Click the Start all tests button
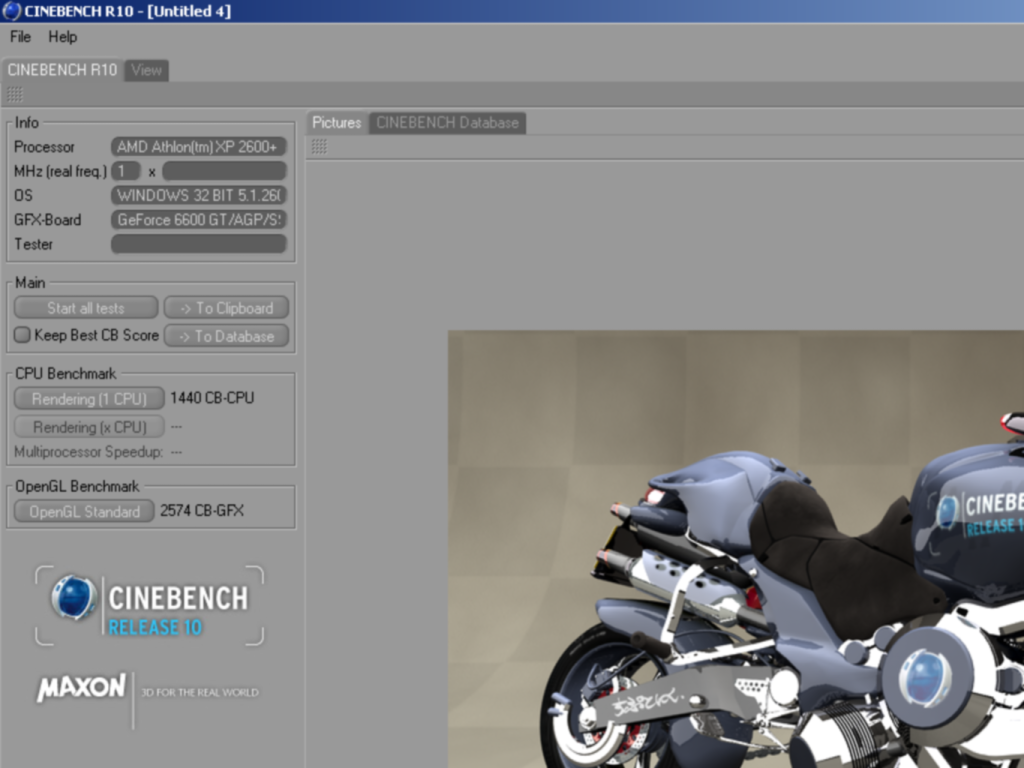 tap(86, 308)
